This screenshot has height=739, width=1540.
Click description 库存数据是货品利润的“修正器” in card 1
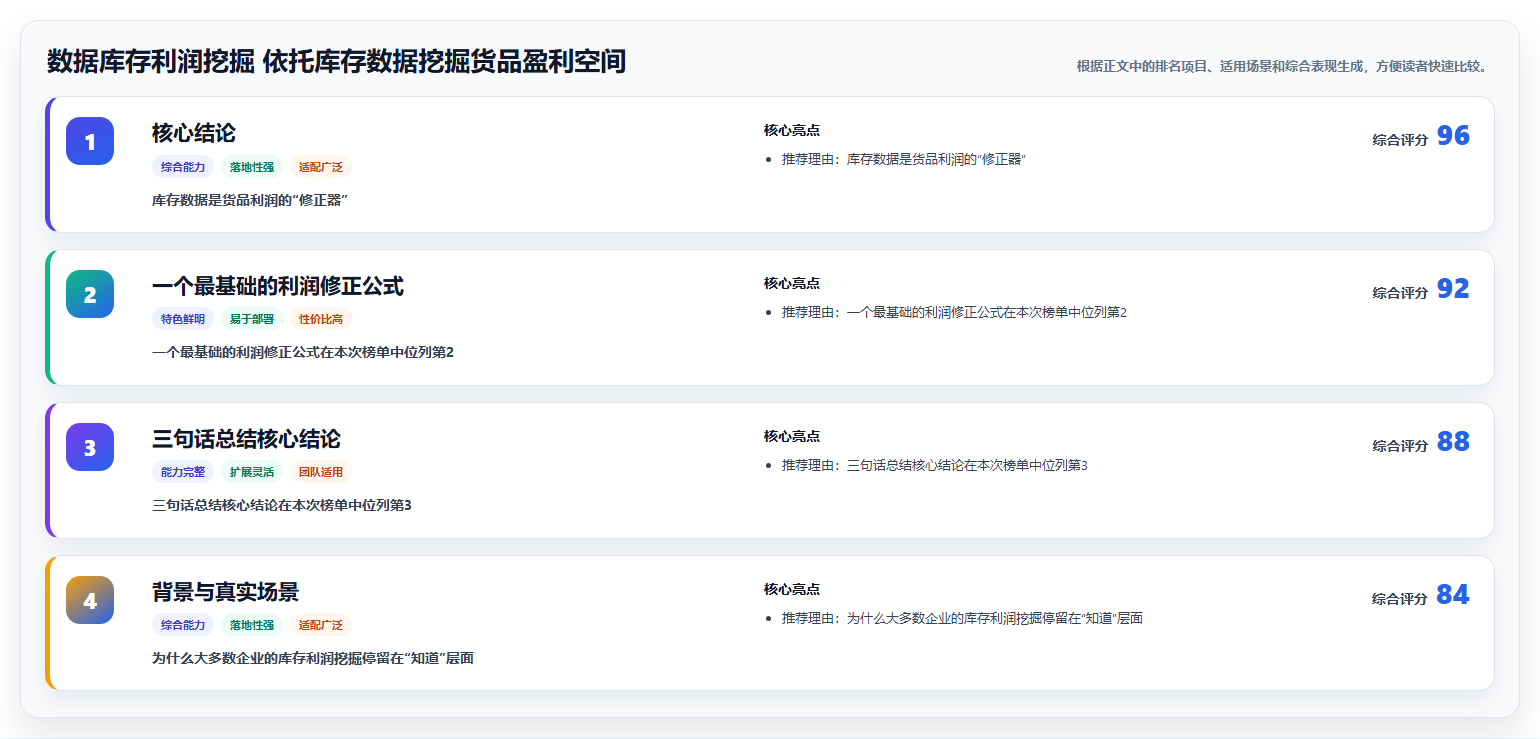tap(250, 200)
